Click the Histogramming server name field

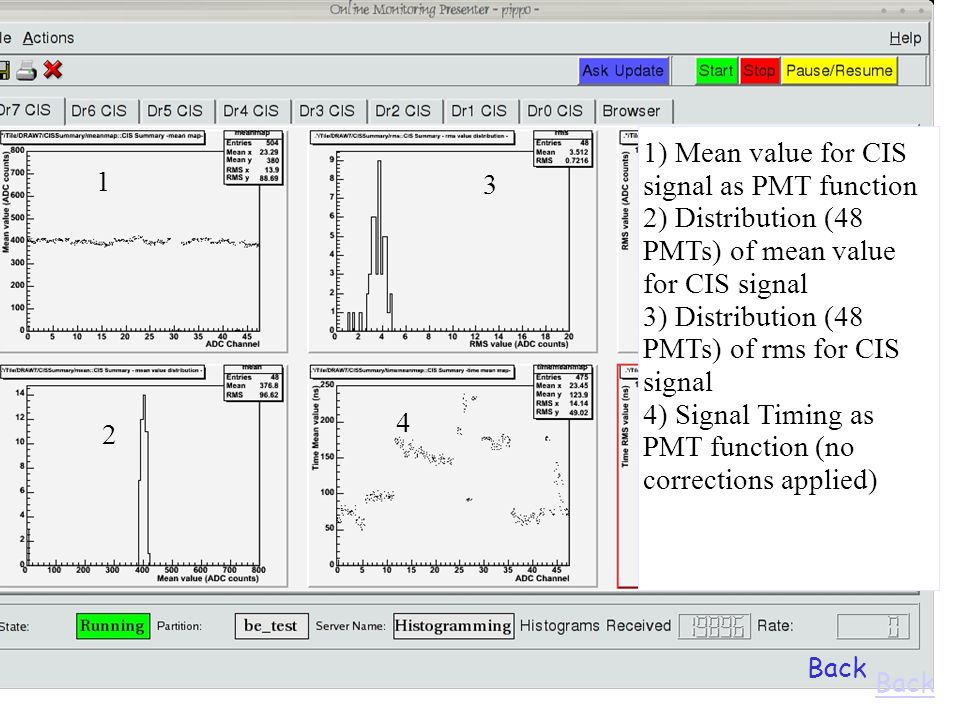coord(454,626)
